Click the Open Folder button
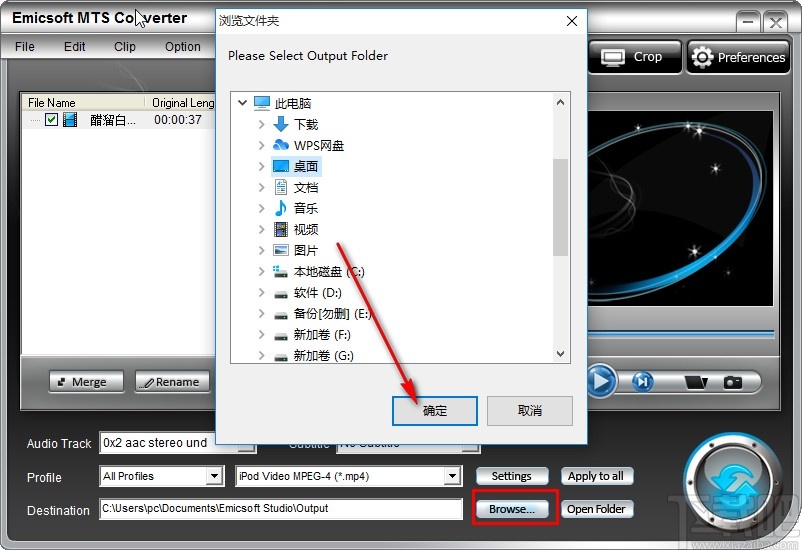 point(596,509)
